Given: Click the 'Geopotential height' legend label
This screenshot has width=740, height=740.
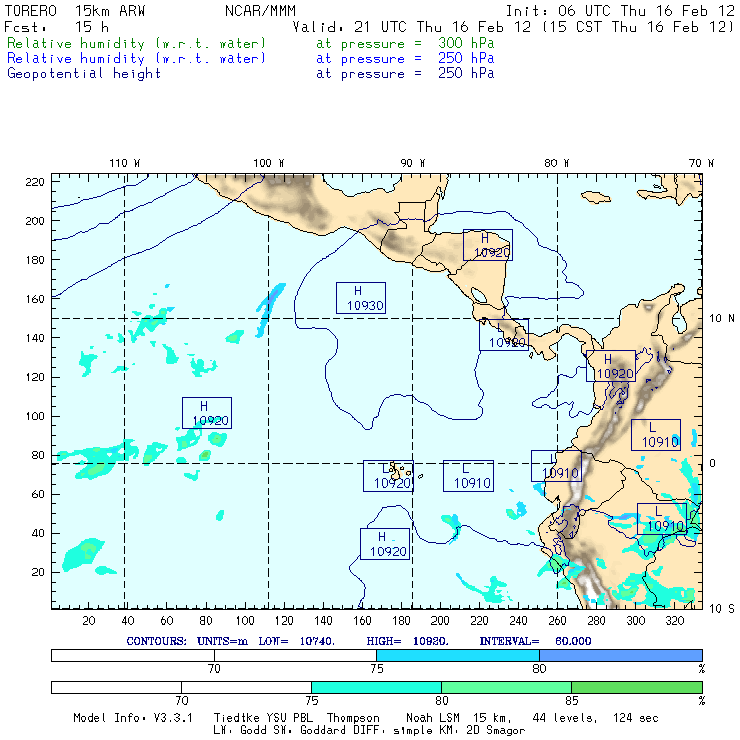Looking at the screenshot, I should pyautogui.click(x=84, y=74).
